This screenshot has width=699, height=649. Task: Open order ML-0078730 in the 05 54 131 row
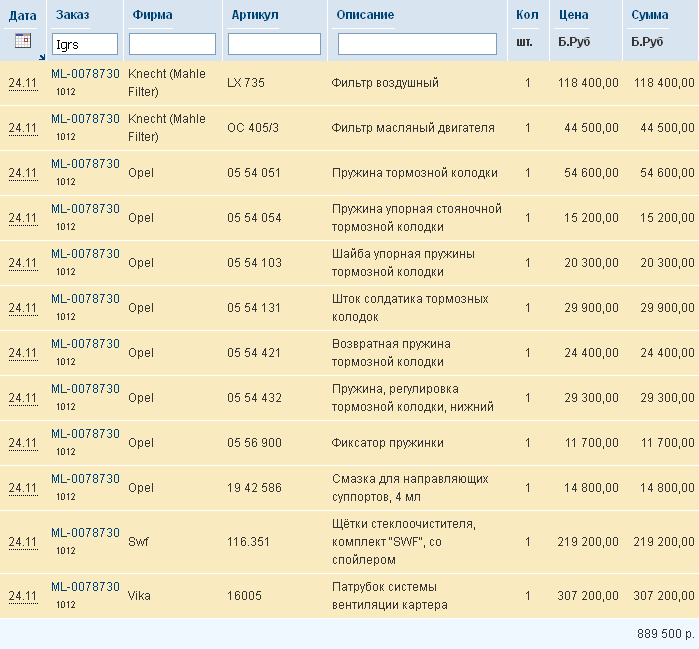click(85, 299)
